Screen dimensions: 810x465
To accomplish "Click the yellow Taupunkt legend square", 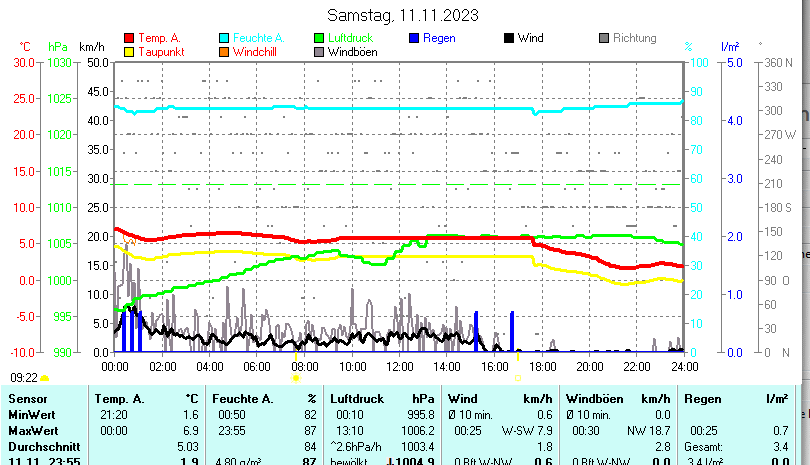I will click(128, 52).
